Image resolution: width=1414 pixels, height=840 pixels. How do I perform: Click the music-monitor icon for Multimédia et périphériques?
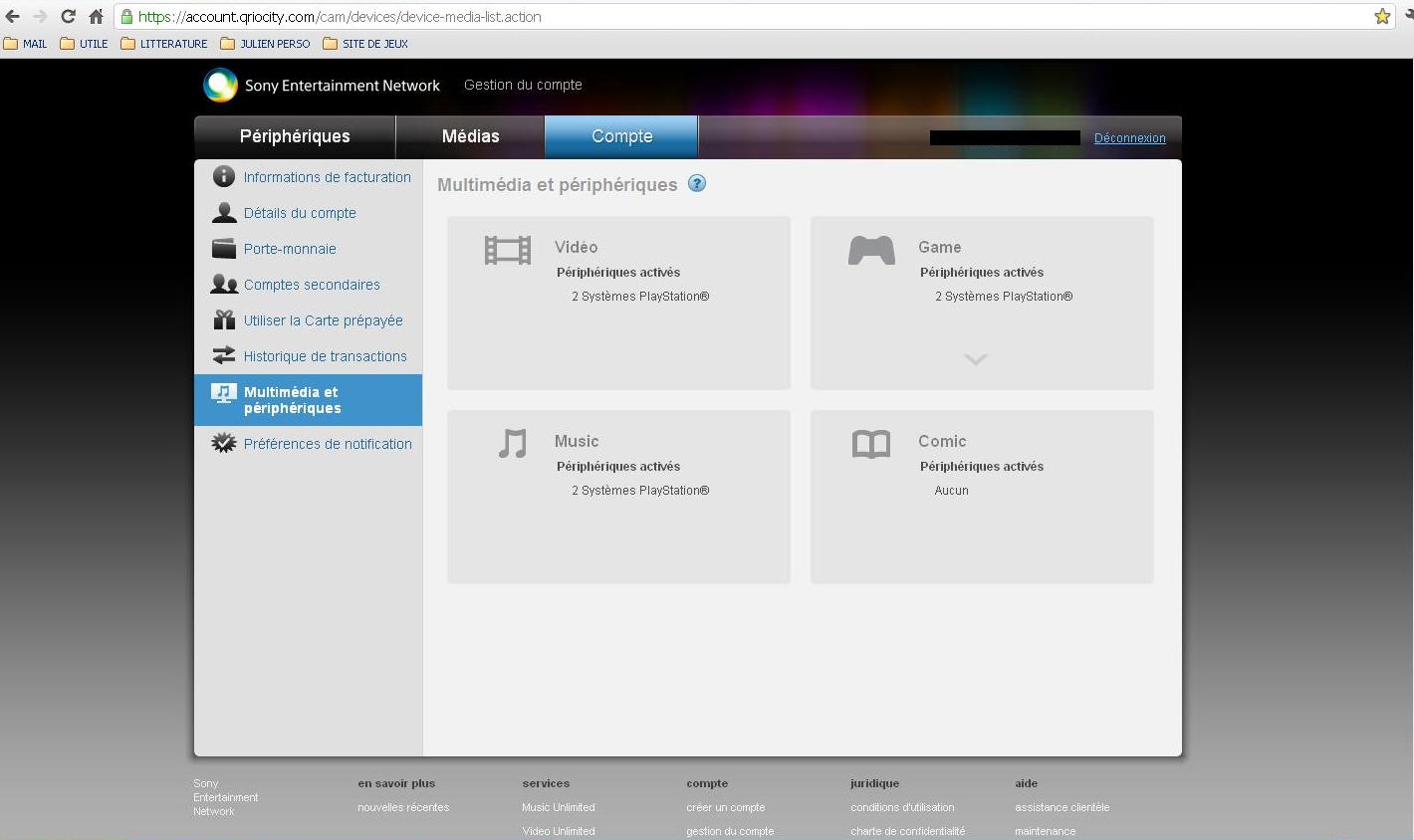click(224, 393)
